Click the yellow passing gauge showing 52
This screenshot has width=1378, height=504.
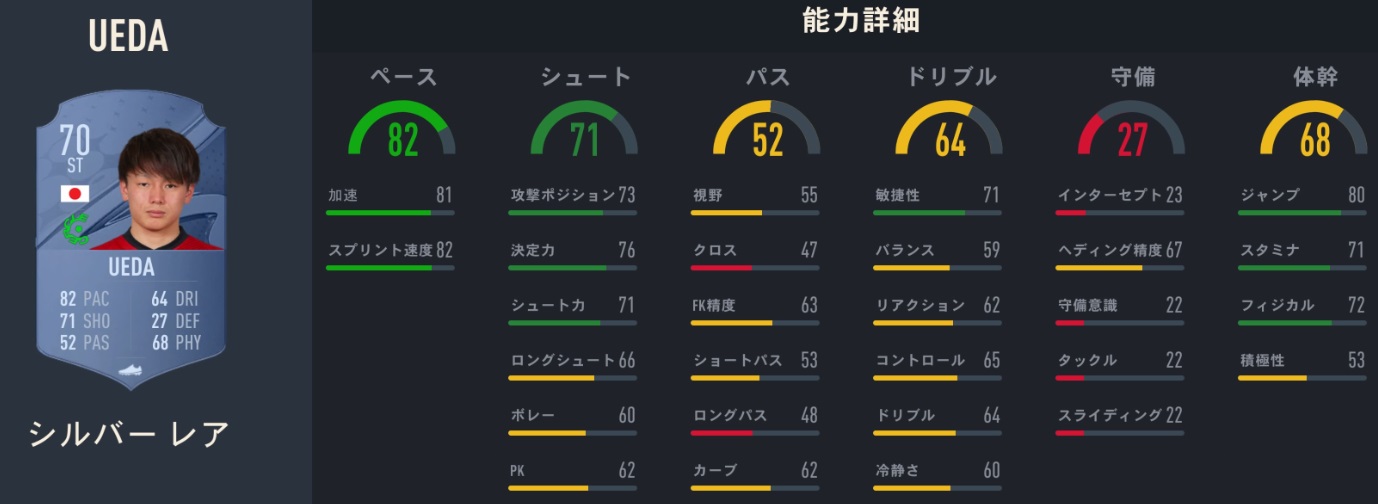point(767,132)
